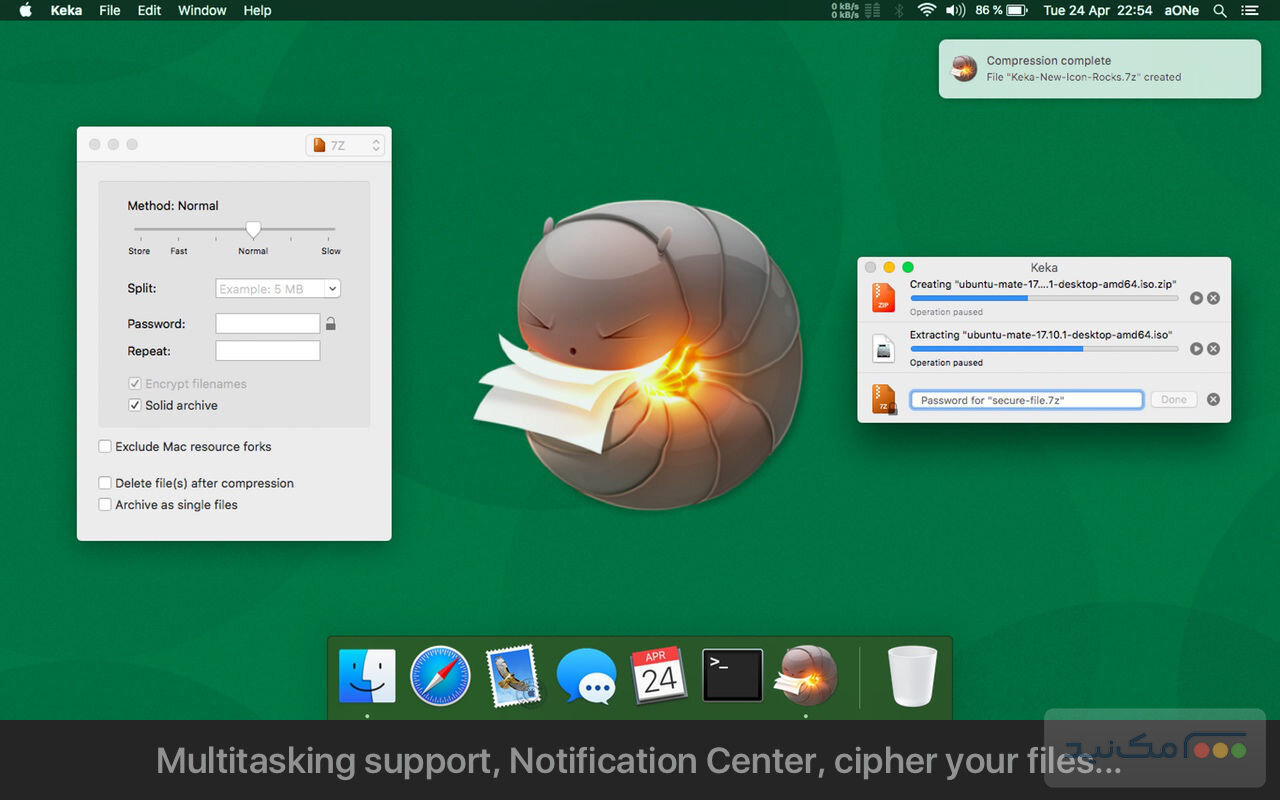1280x800 pixels.
Task: Enable Exclude Mac resource forks
Action: [x=105, y=447]
